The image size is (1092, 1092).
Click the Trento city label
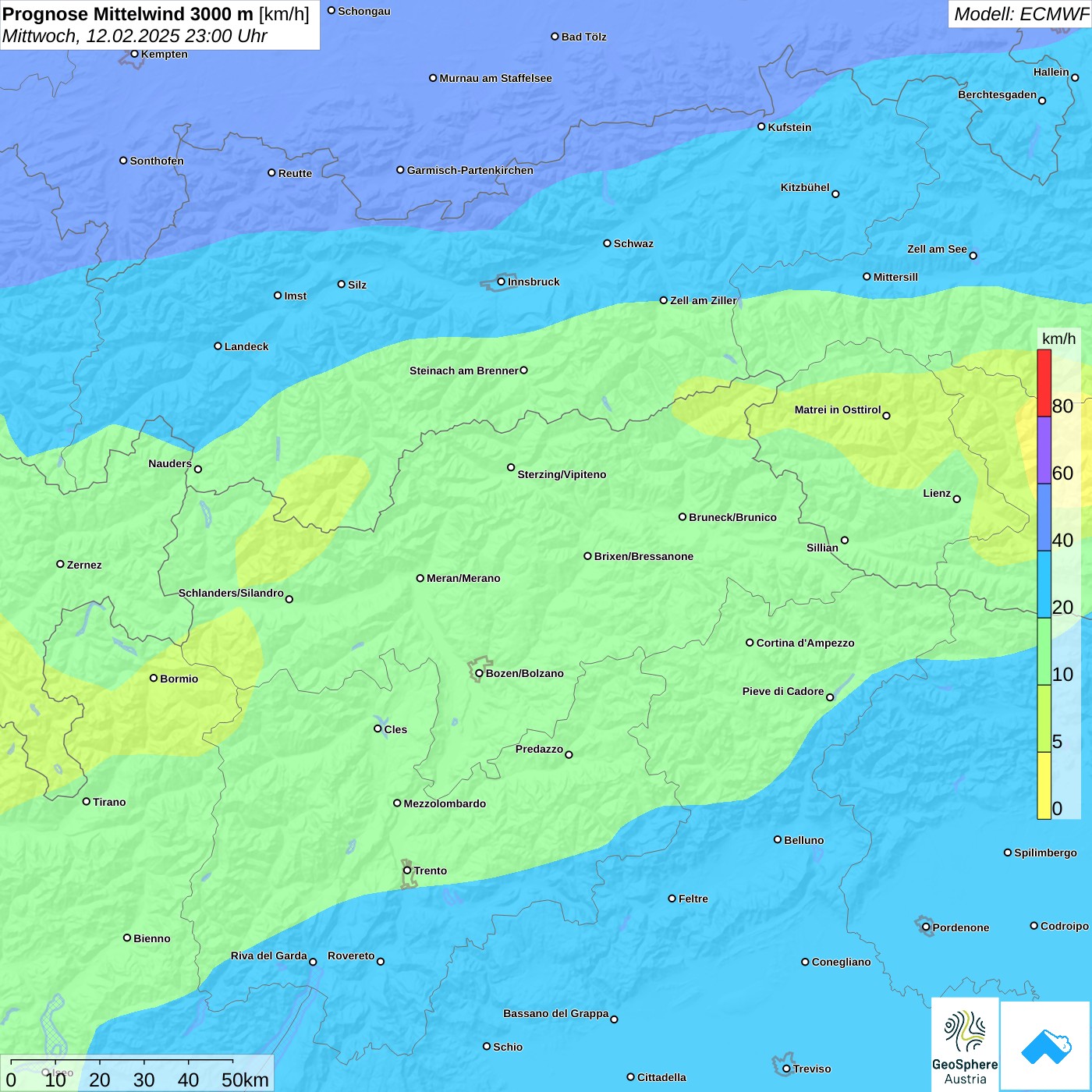[431, 870]
